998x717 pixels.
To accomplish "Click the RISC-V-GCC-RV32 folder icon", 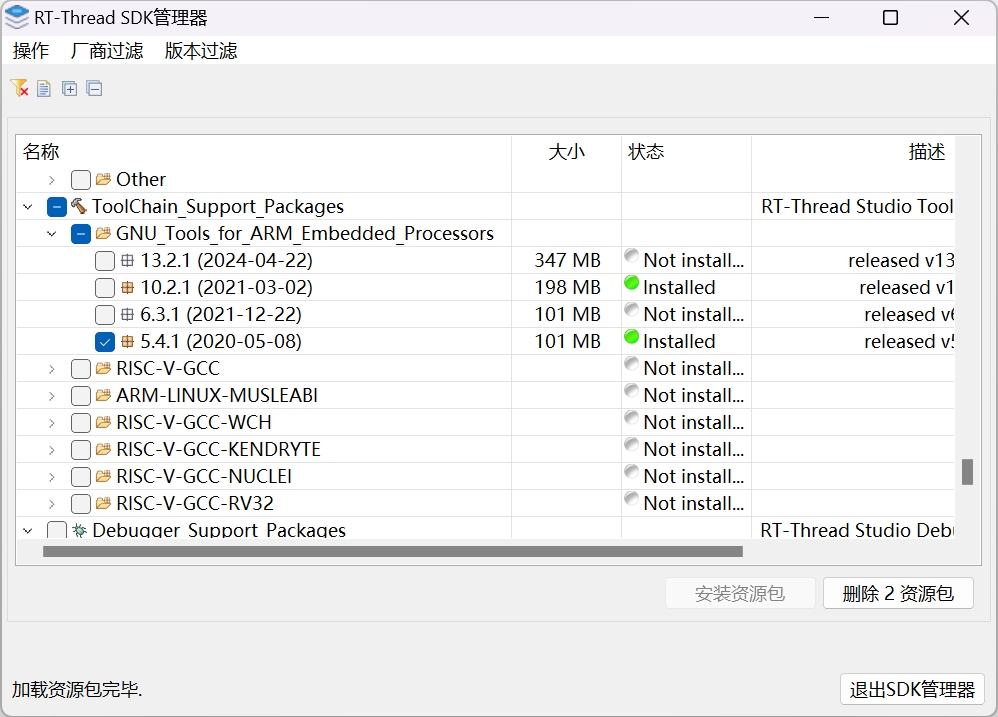I will pyautogui.click(x=103, y=504).
